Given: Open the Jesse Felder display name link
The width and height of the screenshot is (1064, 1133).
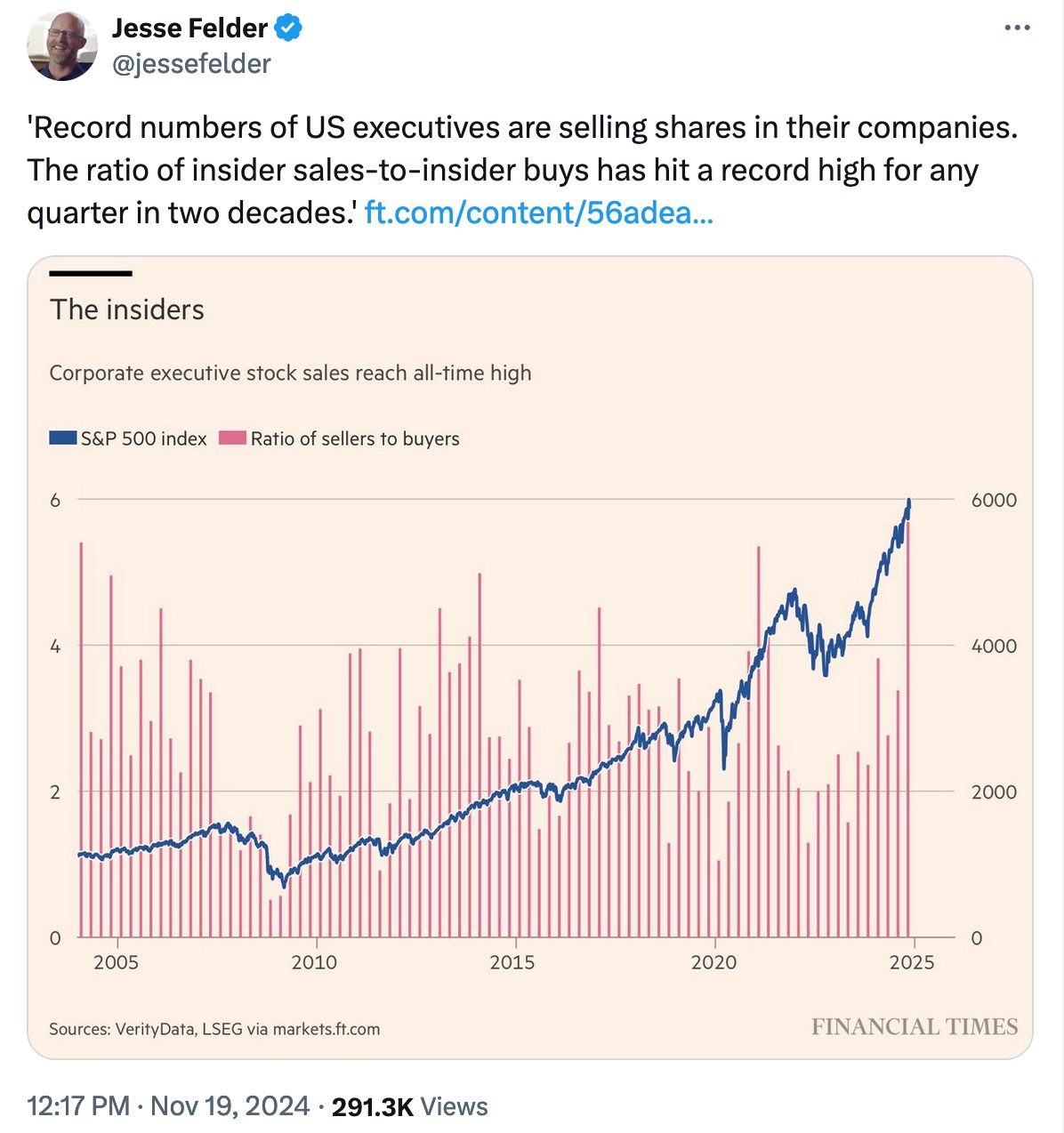Looking at the screenshot, I should (189, 28).
